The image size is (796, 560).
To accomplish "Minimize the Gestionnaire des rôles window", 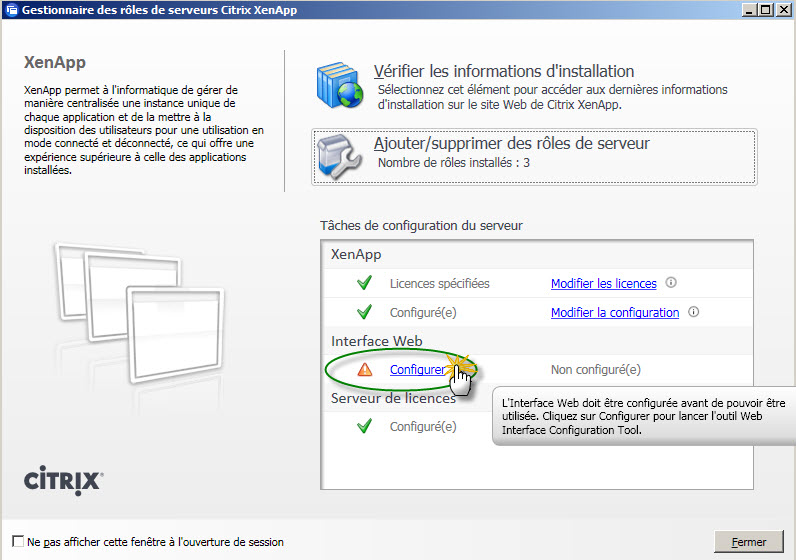I will click(749, 10).
